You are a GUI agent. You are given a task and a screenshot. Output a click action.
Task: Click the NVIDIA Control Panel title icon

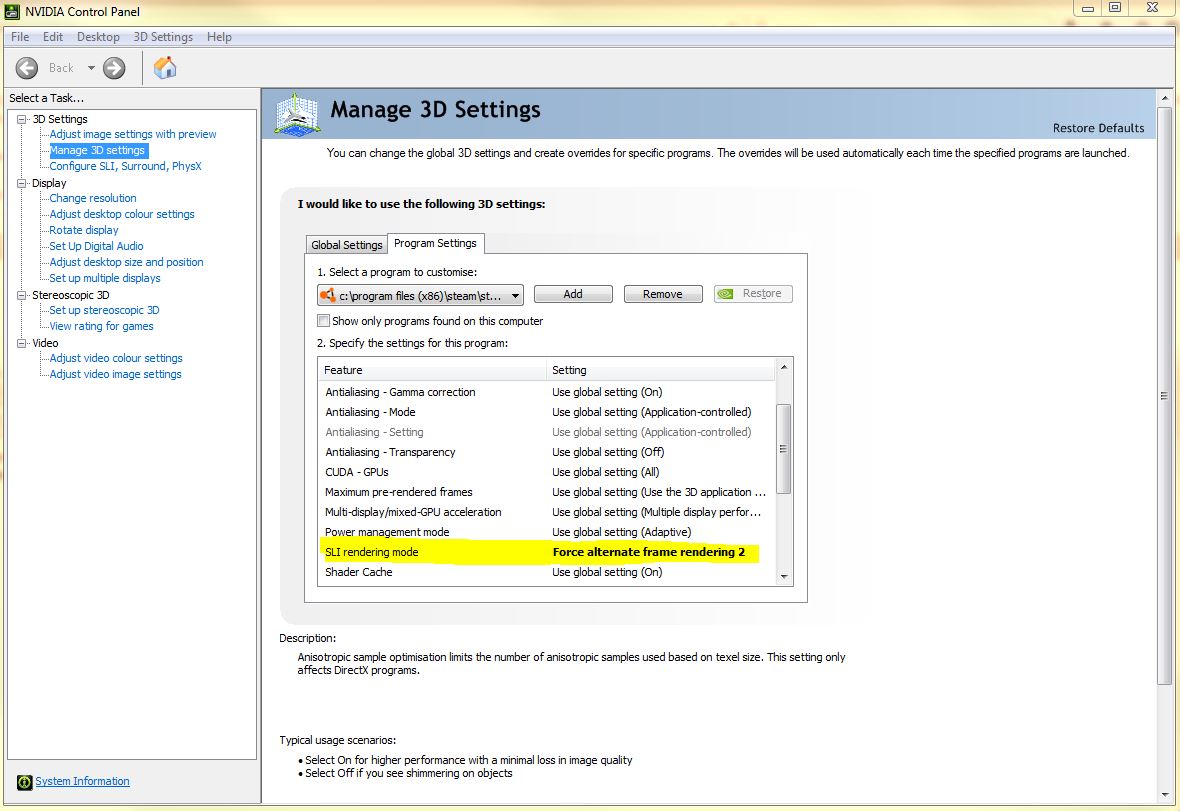point(12,11)
